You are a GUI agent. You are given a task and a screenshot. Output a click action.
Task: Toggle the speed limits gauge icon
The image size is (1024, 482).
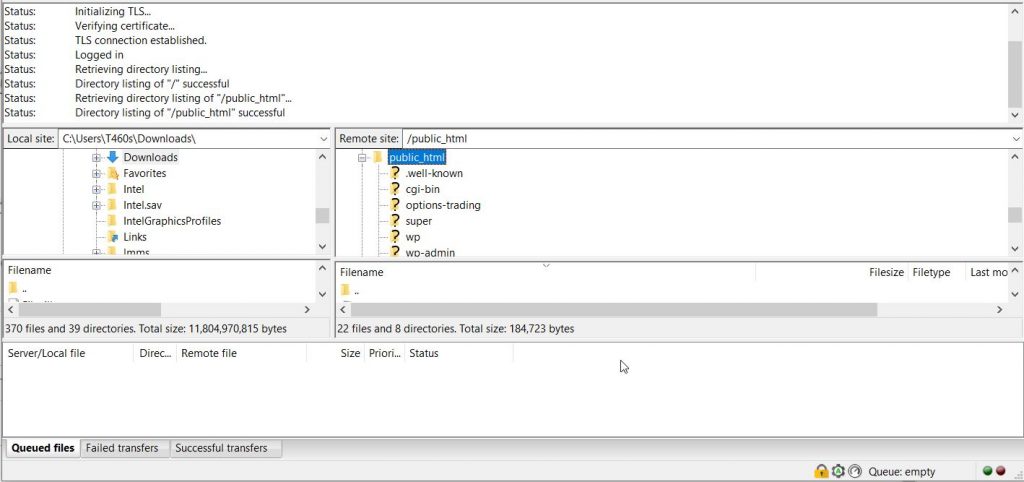[855, 471]
